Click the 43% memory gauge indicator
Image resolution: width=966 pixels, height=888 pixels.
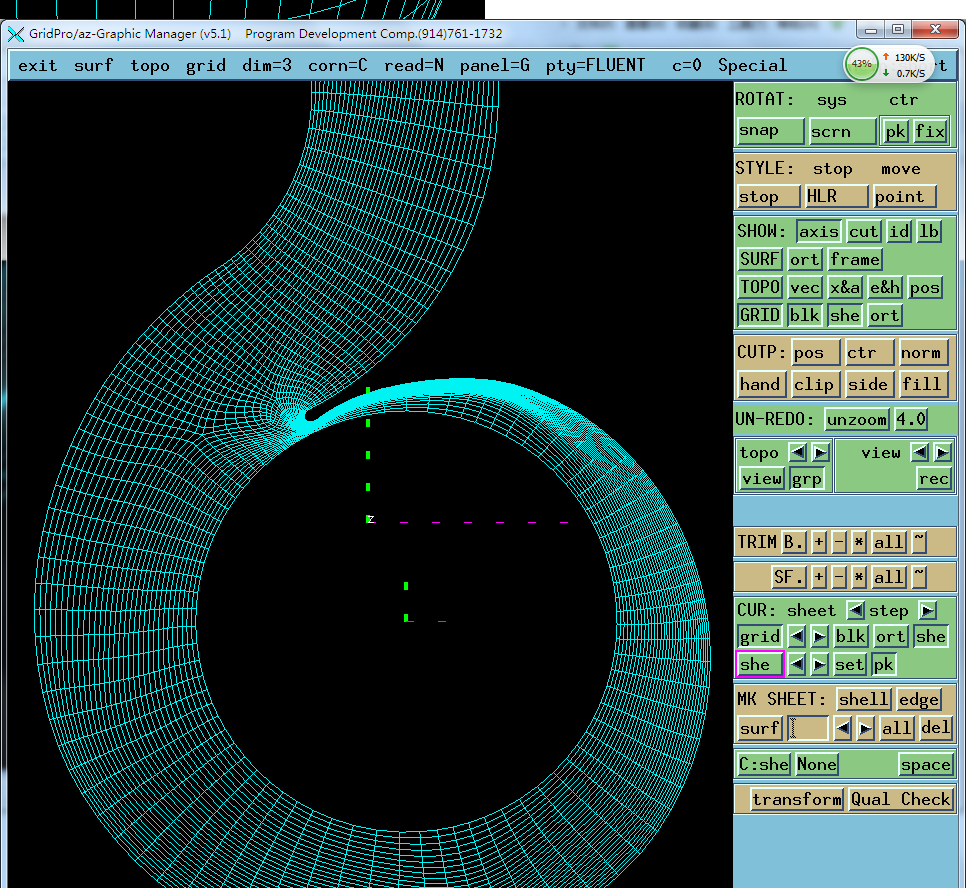862,63
